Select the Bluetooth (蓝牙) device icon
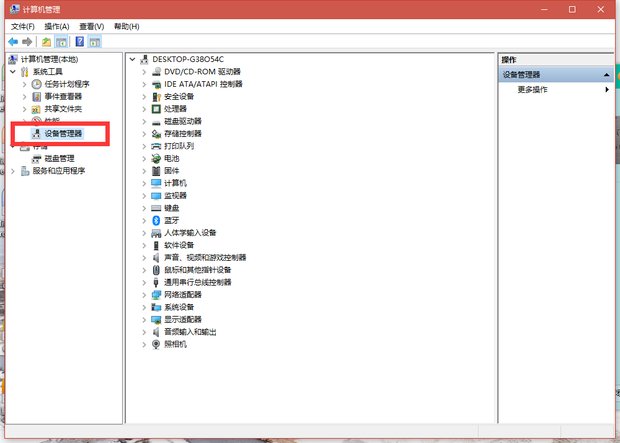 [x=156, y=220]
